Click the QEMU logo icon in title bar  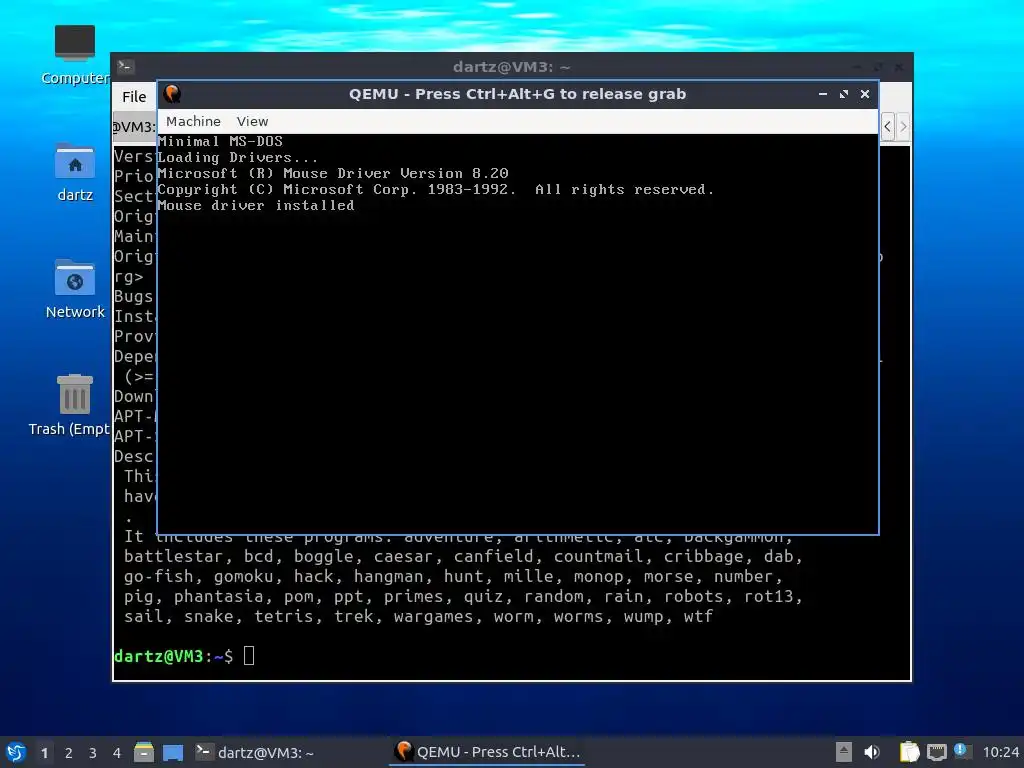tap(172, 94)
